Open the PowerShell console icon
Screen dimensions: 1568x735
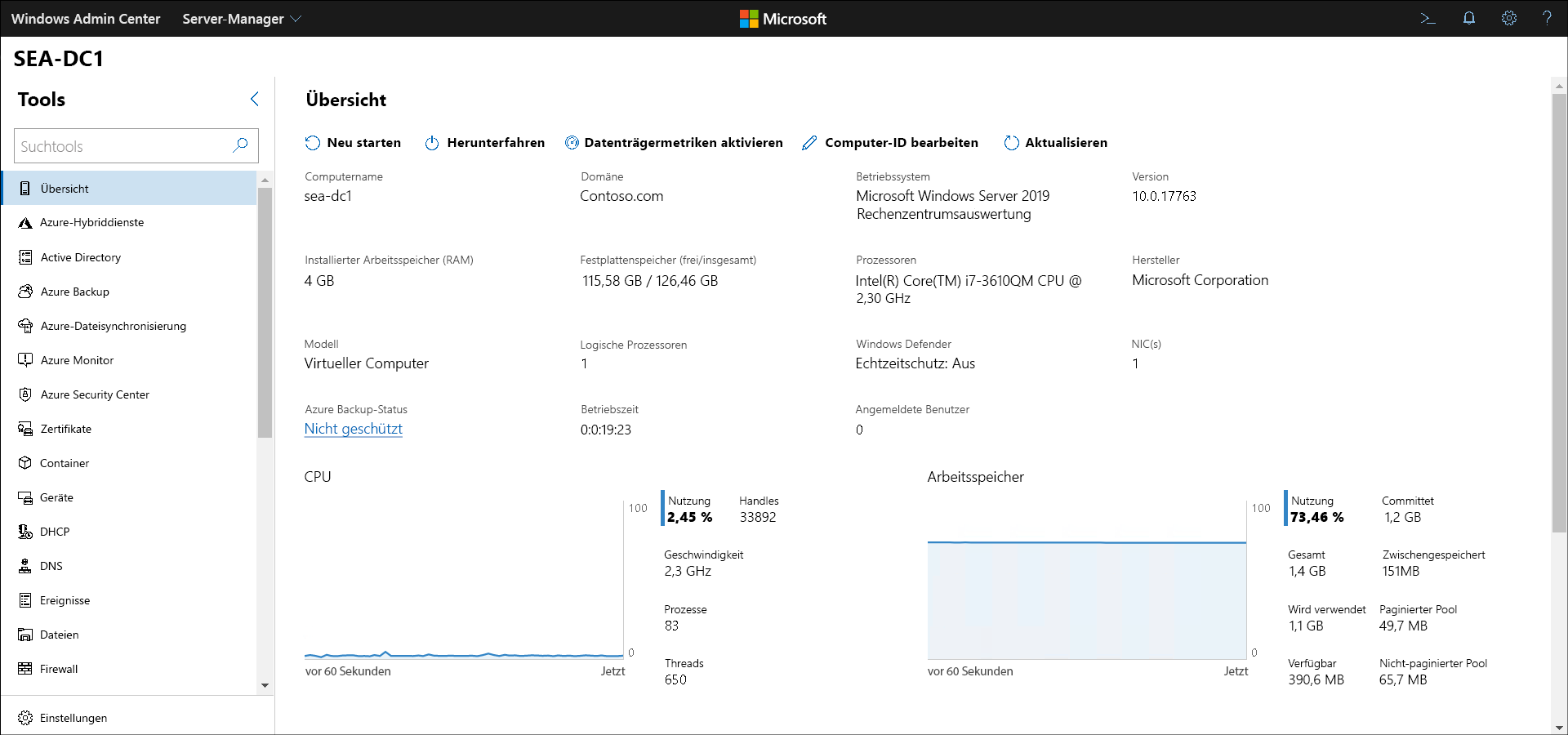1428,18
